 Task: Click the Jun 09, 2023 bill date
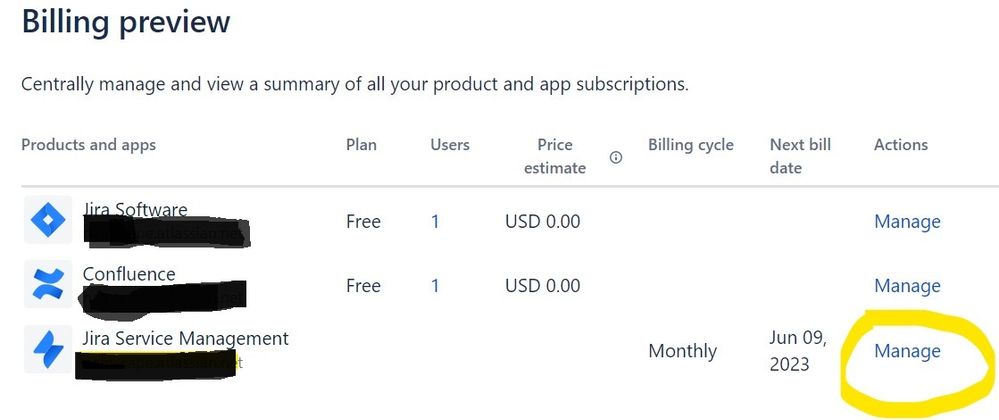[798, 350]
